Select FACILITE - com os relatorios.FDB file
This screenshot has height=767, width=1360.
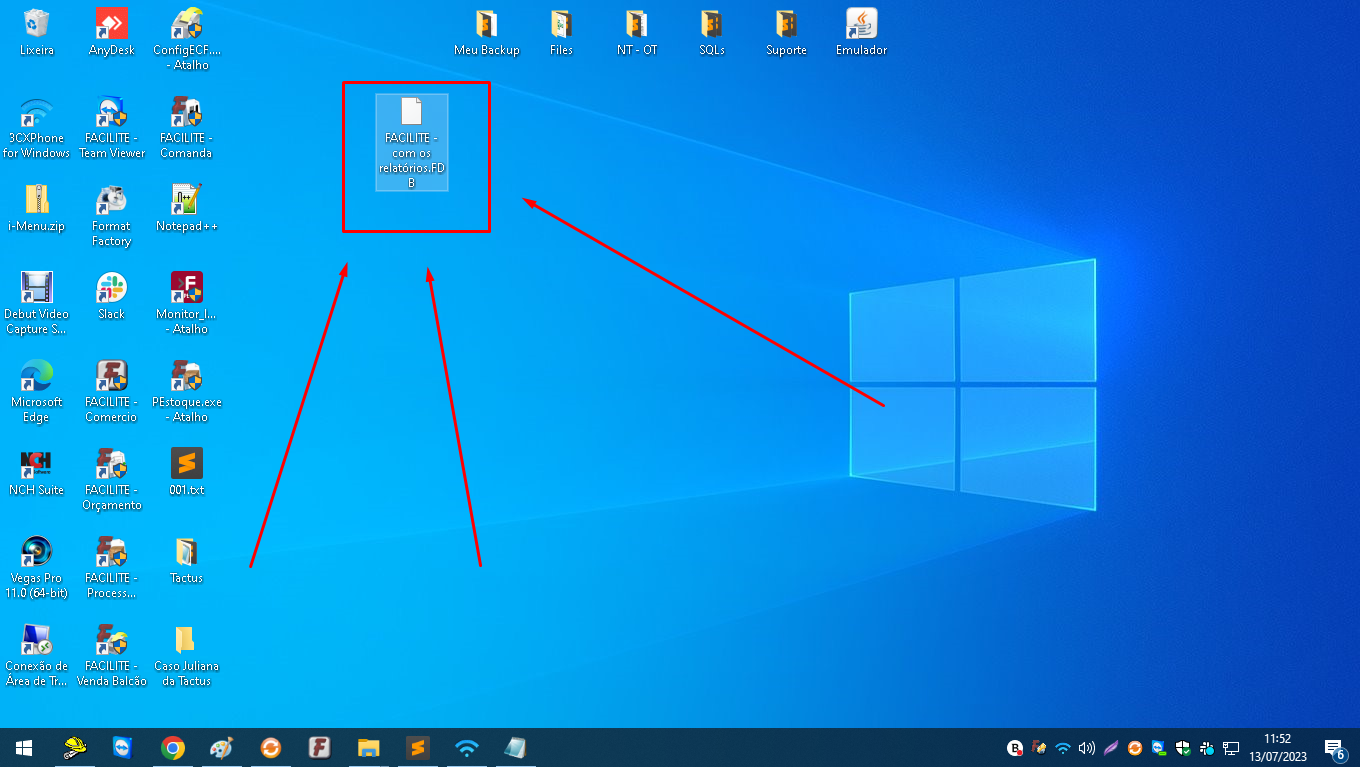coord(411,143)
